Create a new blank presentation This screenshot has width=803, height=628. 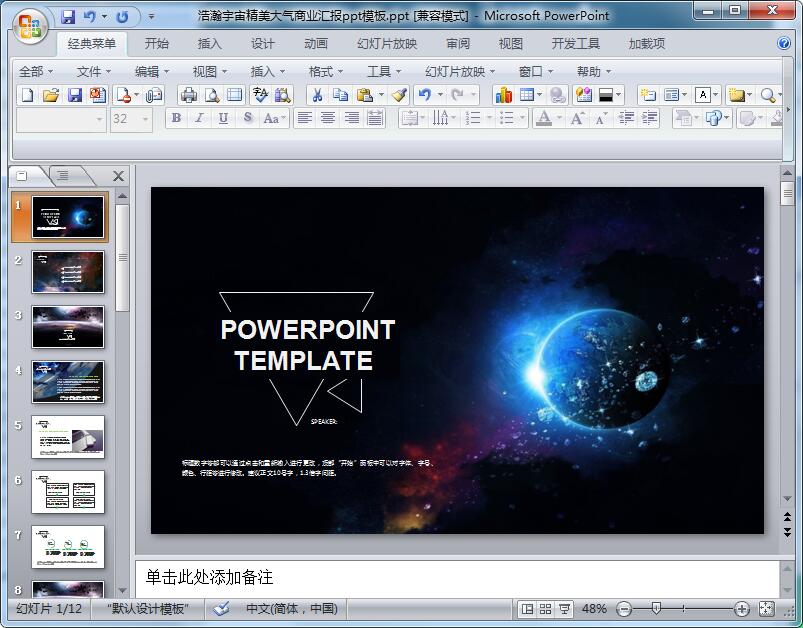[27, 95]
